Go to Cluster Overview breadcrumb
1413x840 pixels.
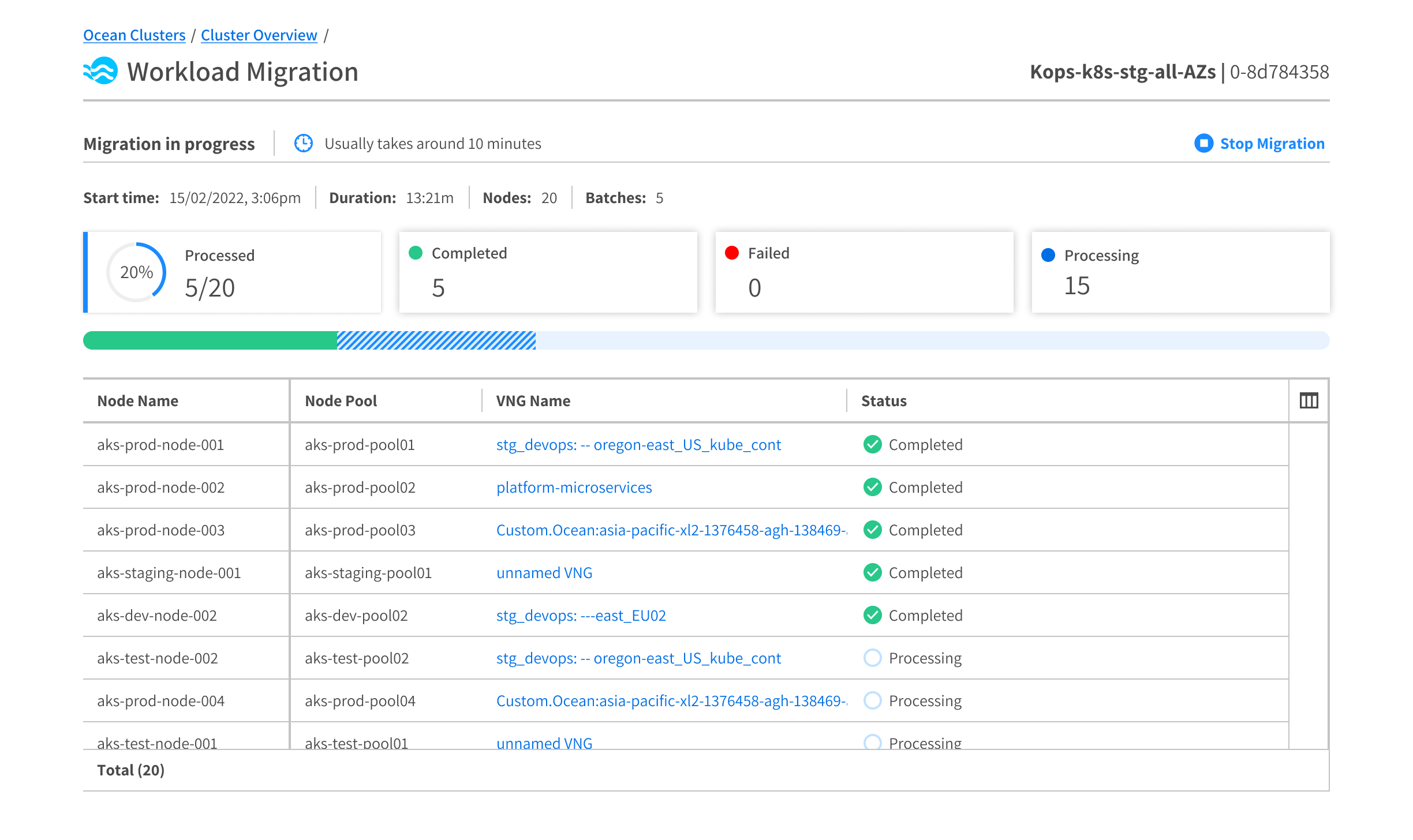pos(259,35)
